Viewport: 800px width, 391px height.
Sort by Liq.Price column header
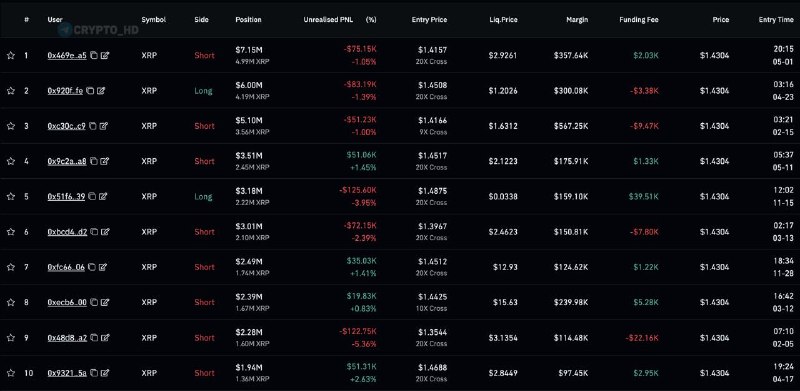pyautogui.click(x=503, y=20)
